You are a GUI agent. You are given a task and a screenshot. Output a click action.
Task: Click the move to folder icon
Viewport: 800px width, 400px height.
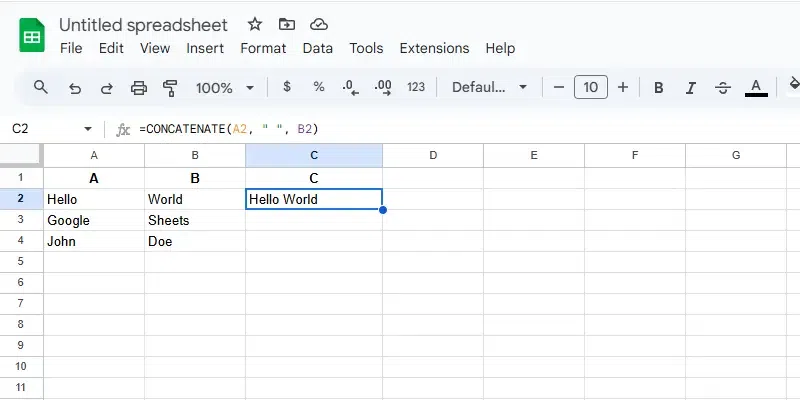click(287, 24)
